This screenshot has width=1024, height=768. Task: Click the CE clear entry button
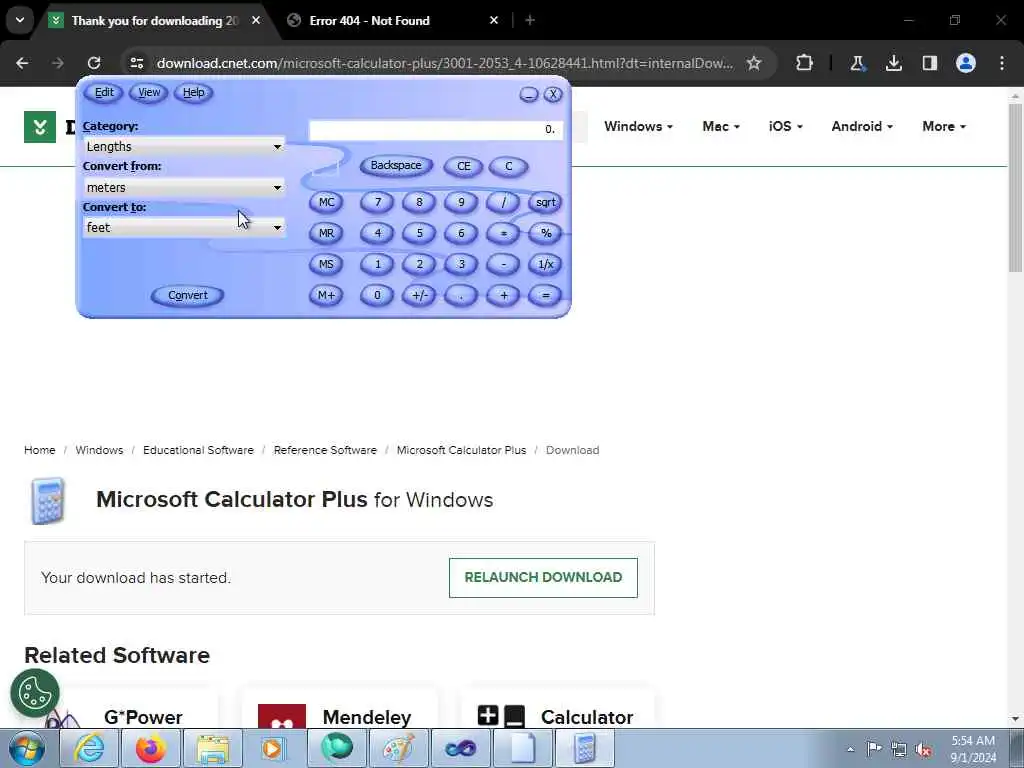463,166
